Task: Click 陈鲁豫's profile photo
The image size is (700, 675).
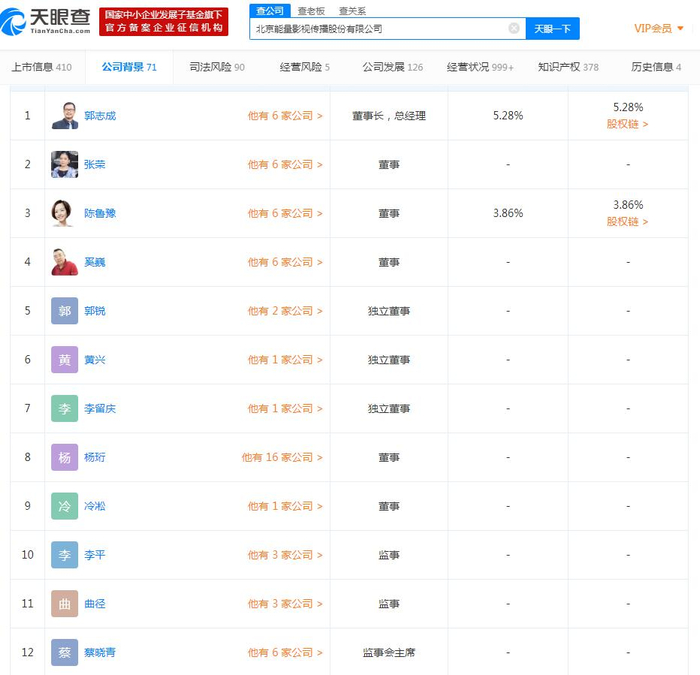Action: [x=65, y=213]
